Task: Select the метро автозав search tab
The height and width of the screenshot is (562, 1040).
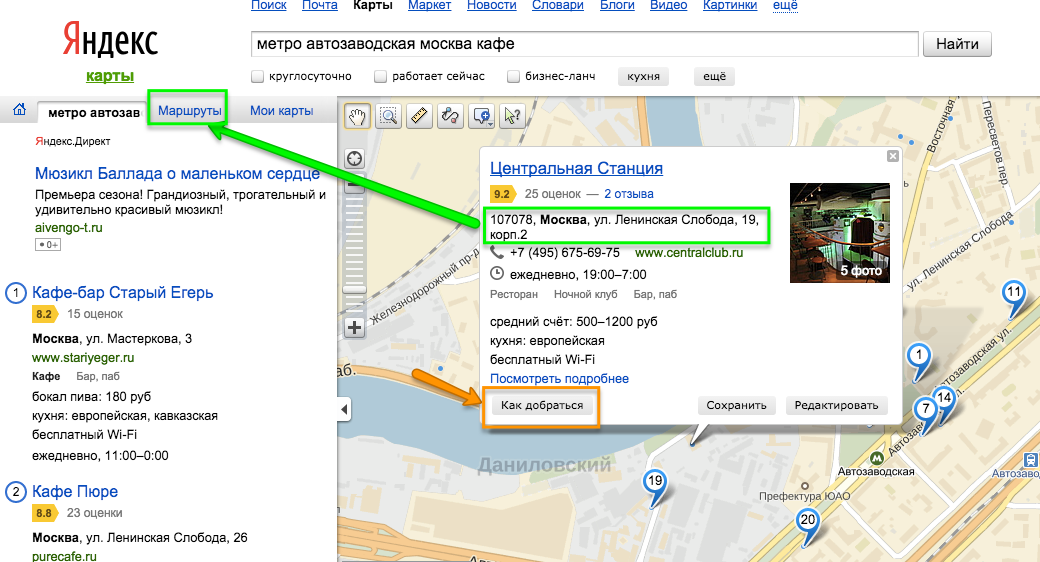Action: pyautogui.click(x=94, y=113)
